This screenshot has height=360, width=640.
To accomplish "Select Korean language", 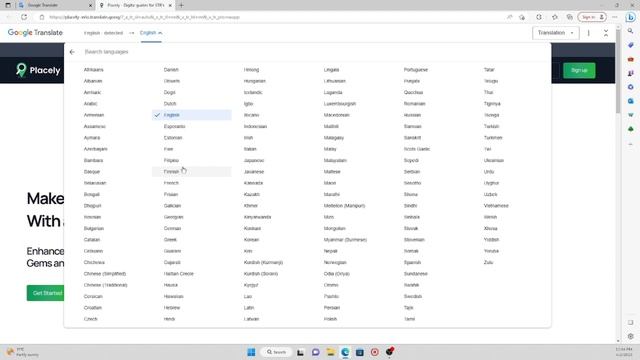I will 251,240.
